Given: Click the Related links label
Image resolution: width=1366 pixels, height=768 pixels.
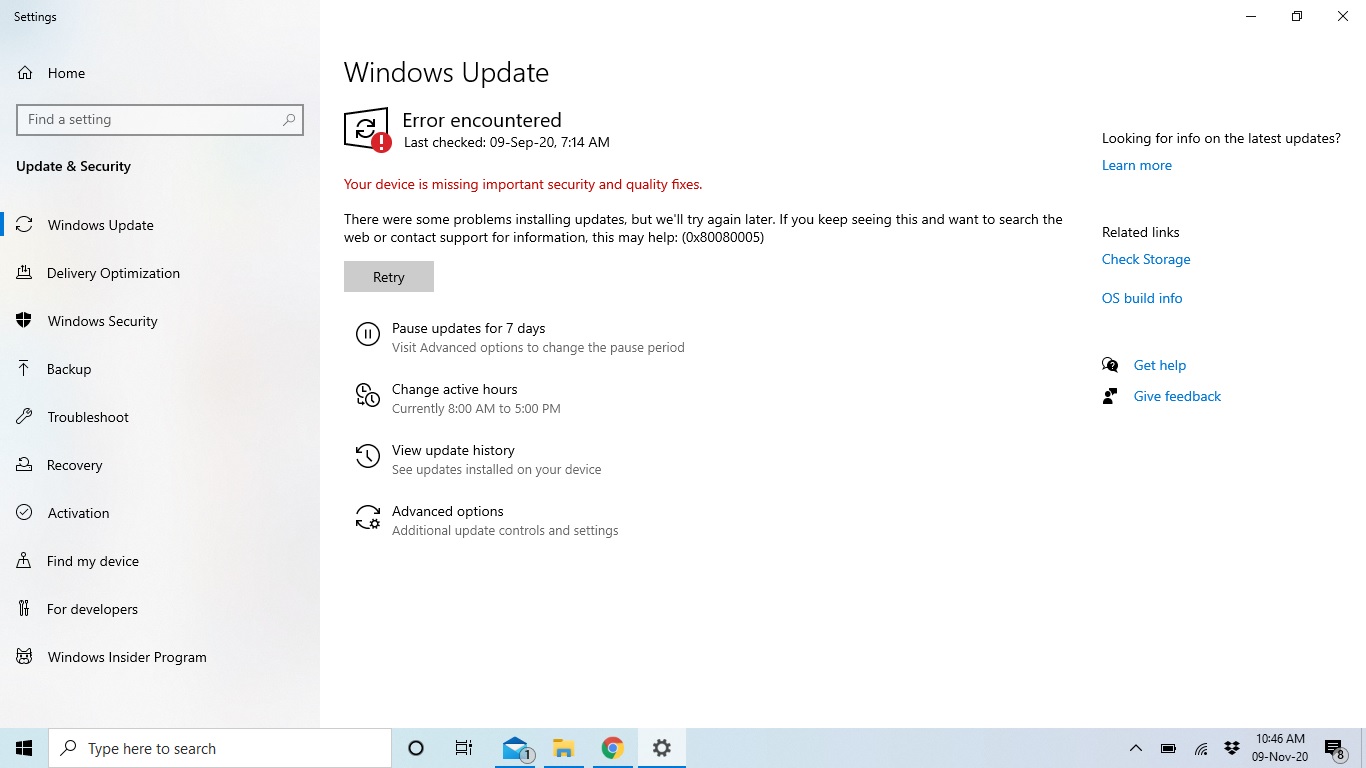Looking at the screenshot, I should (1141, 232).
